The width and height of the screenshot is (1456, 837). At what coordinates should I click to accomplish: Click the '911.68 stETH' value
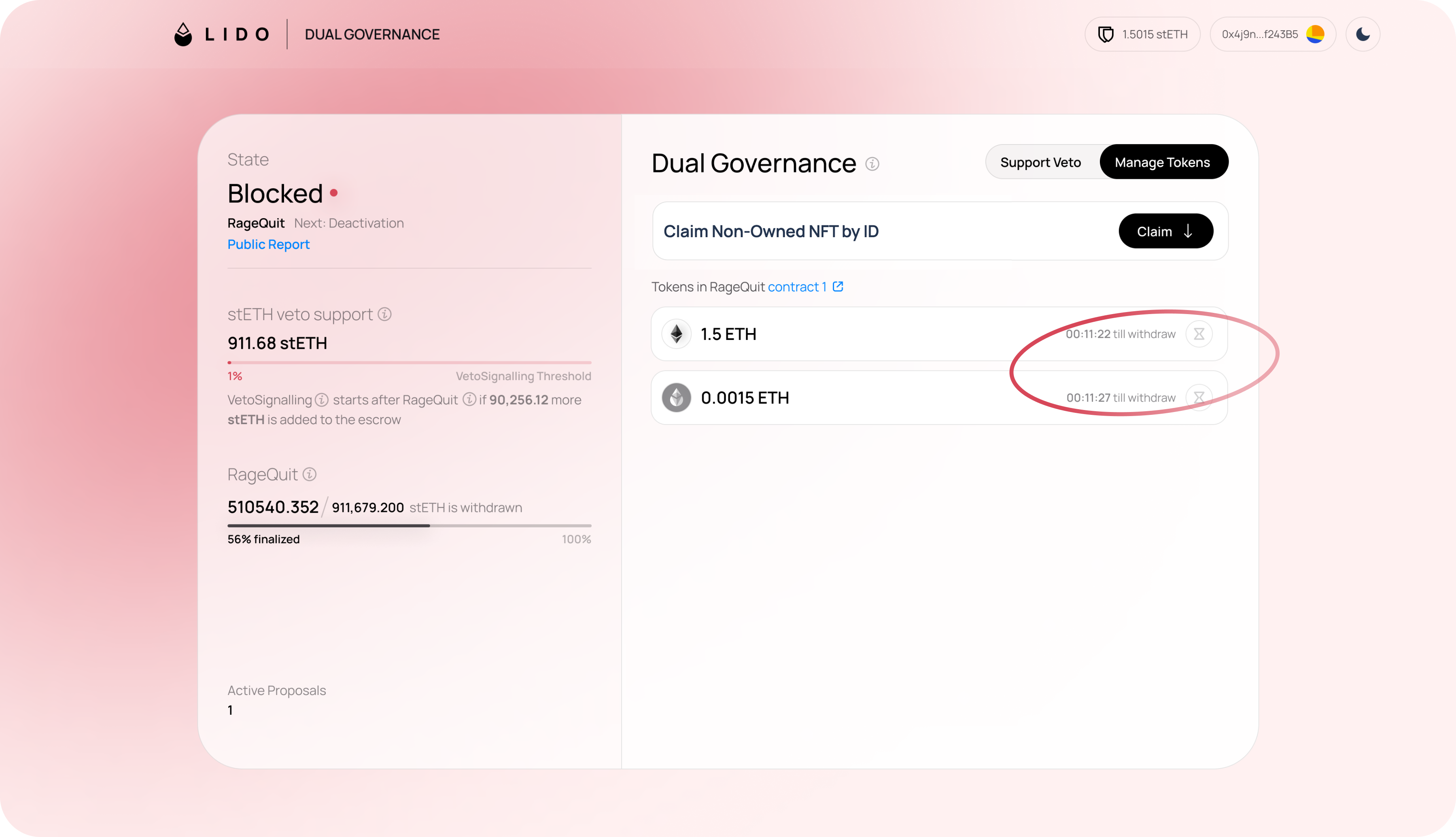click(x=278, y=343)
